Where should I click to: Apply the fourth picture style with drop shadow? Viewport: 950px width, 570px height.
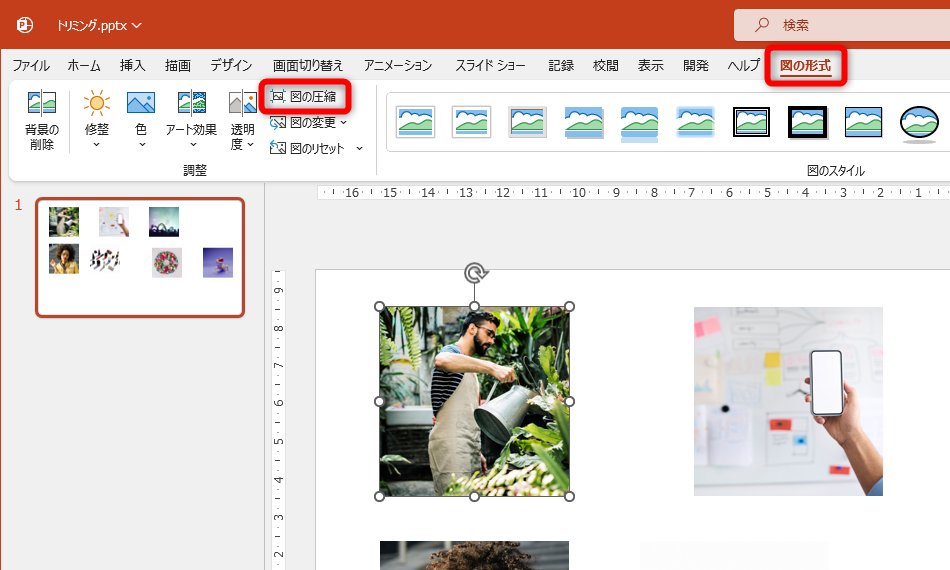[583, 122]
